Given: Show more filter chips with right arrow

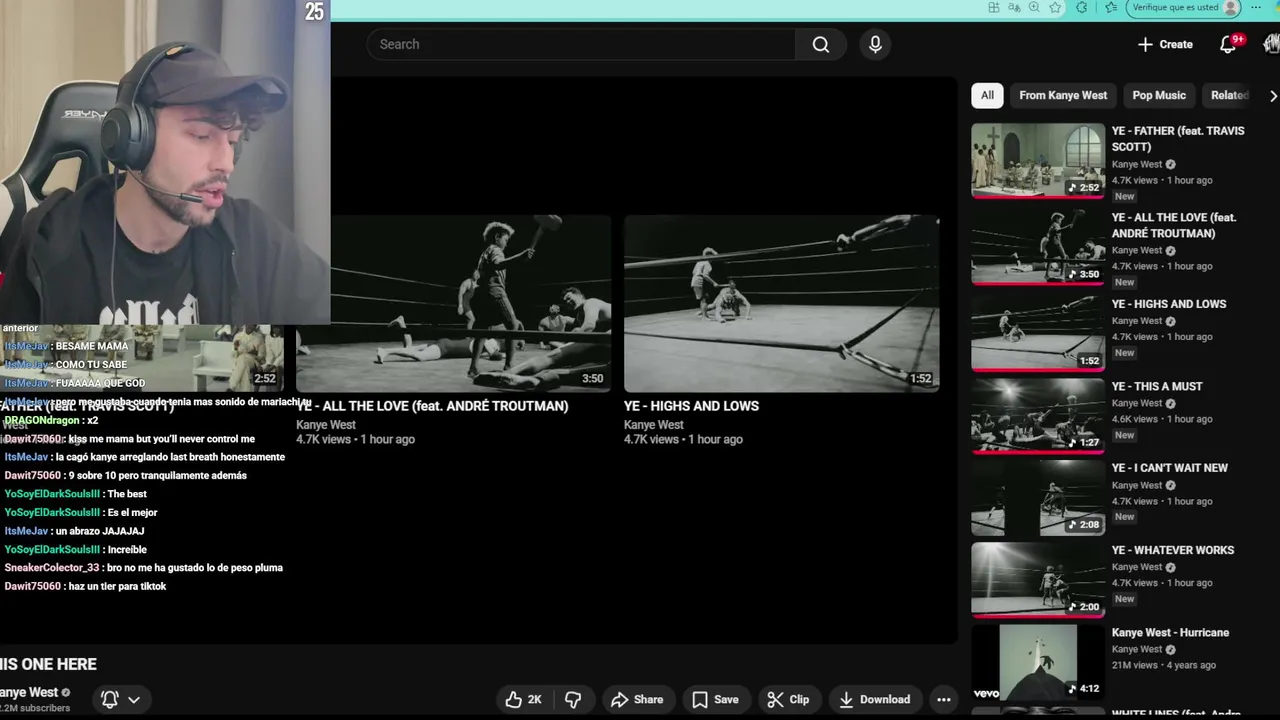Looking at the screenshot, I should 1272,95.
